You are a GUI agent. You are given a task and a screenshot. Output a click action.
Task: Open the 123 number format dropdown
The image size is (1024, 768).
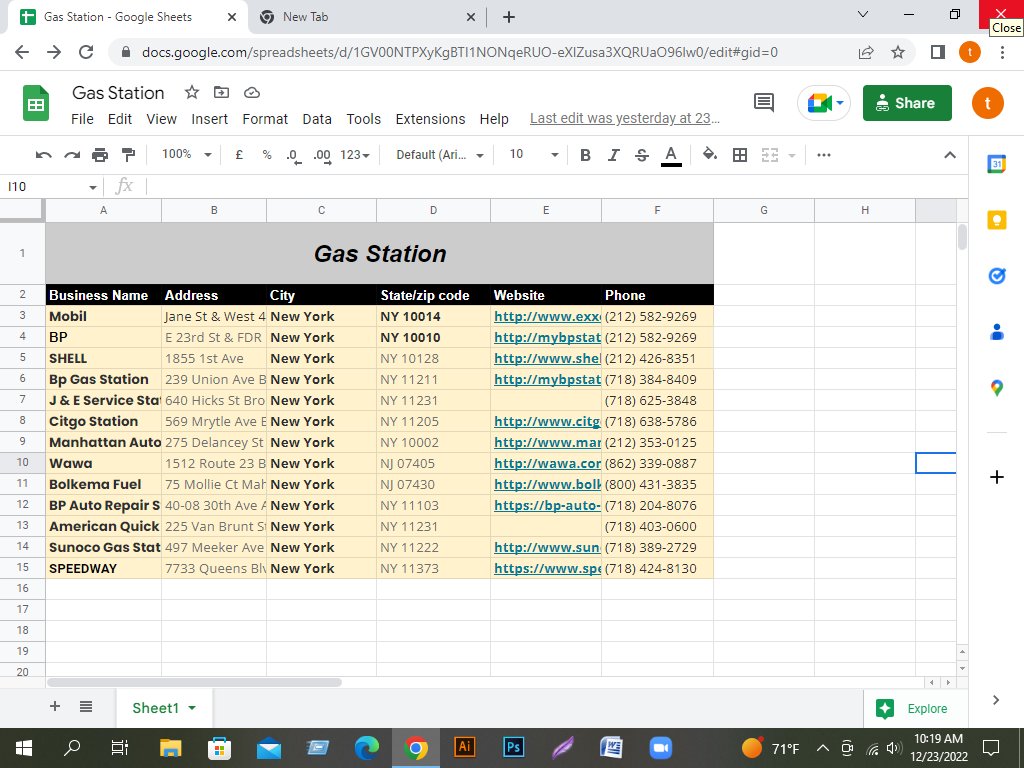355,155
